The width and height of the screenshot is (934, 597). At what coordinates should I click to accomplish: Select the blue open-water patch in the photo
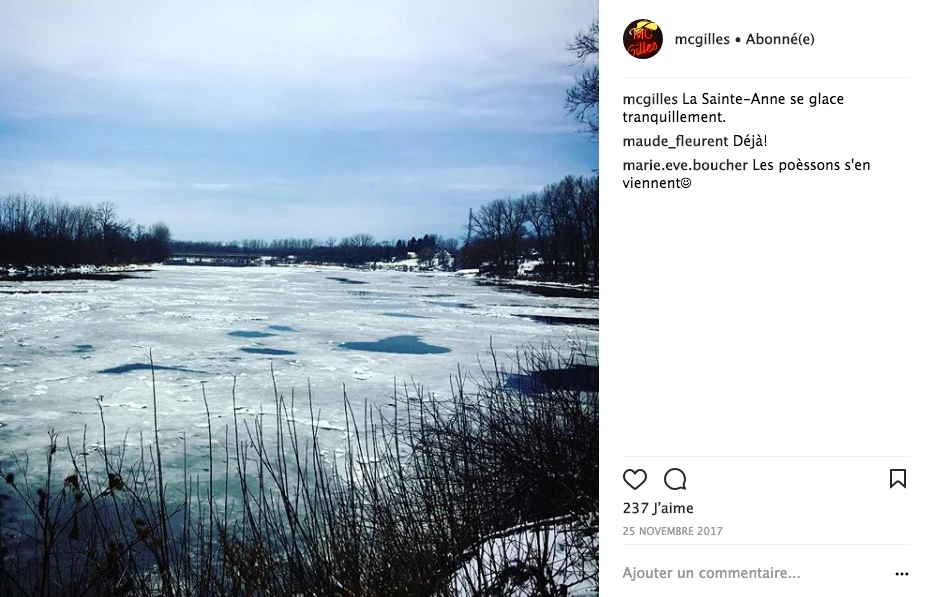point(394,345)
